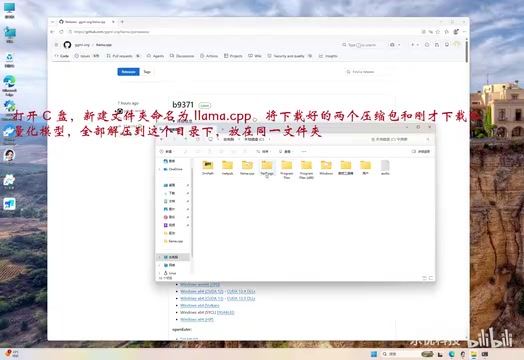The height and width of the screenshot is (360, 524).
Task: Open the Explorer toolbar more options ellipsis
Action: pos(304,151)
